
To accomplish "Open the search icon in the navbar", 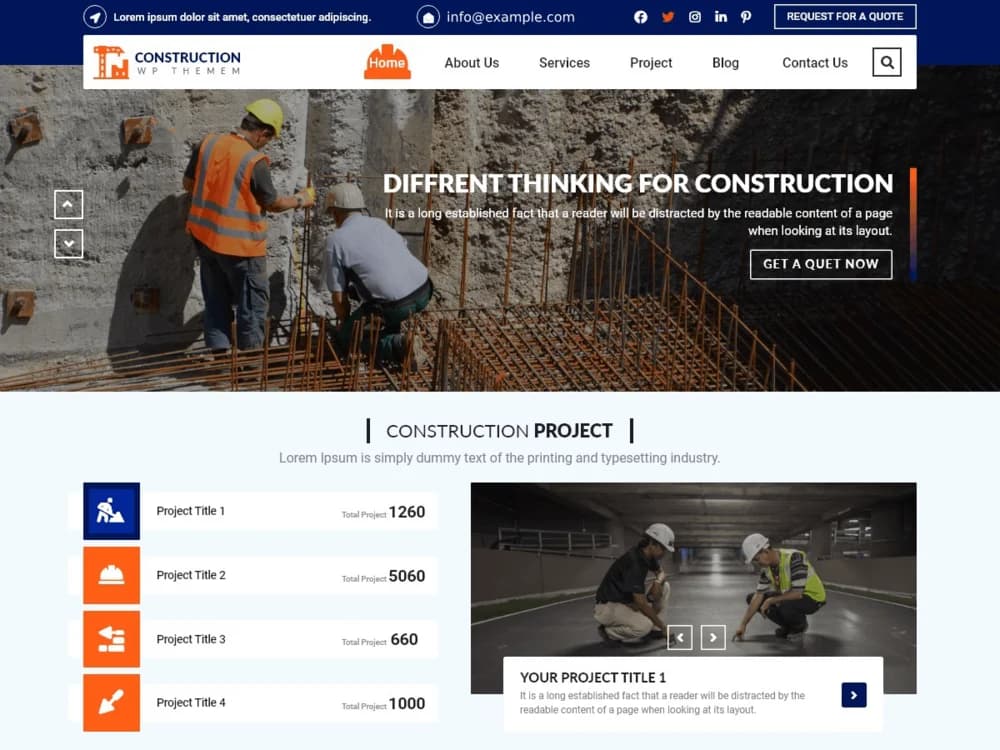I will pyautogui.click(x=886, y=61).
